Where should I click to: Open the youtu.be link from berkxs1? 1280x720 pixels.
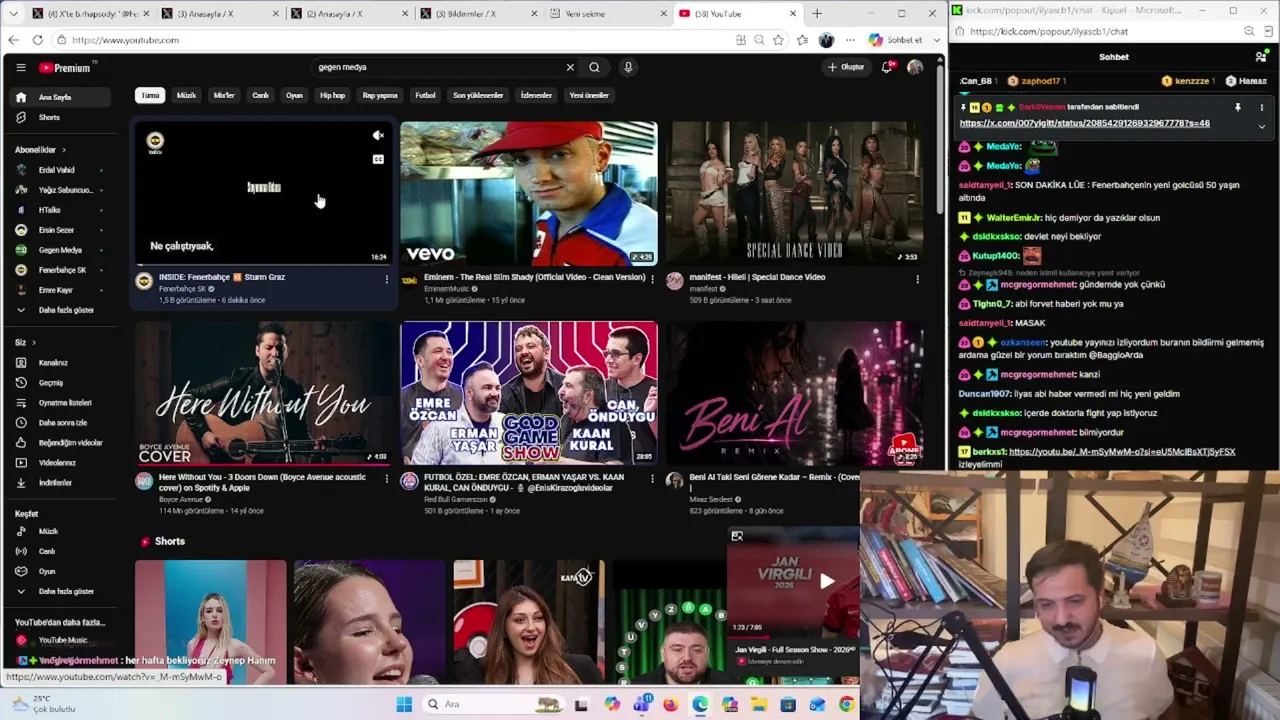click(x=1122, y=452)
